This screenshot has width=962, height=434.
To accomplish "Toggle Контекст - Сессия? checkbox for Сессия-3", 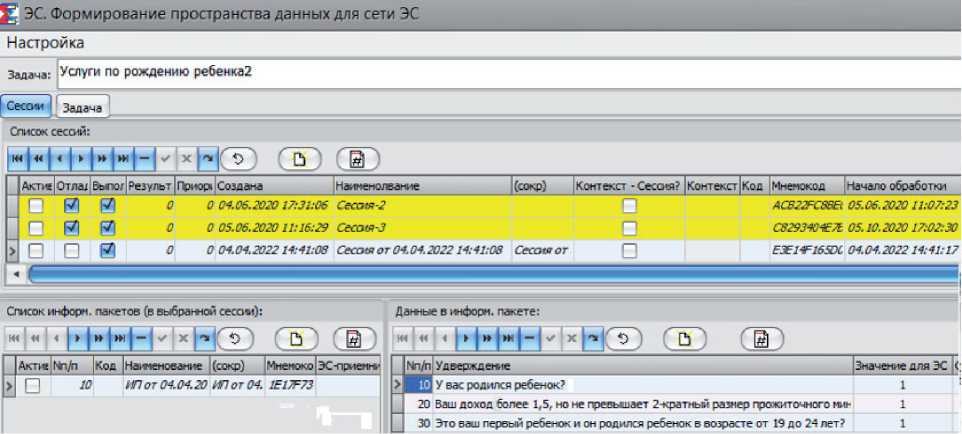I will [629, 228].
